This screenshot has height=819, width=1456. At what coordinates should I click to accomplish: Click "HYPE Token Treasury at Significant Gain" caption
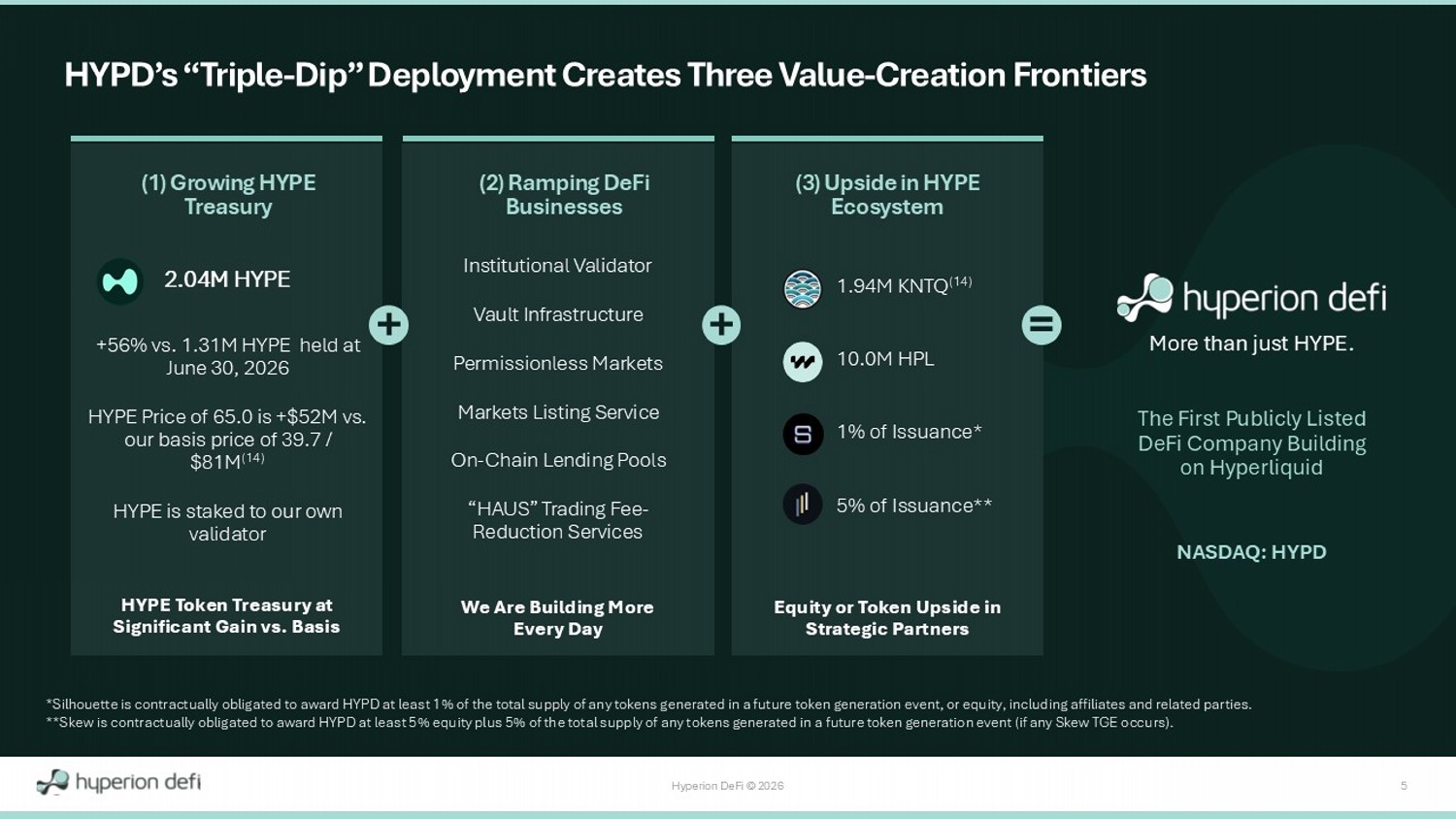226,616
